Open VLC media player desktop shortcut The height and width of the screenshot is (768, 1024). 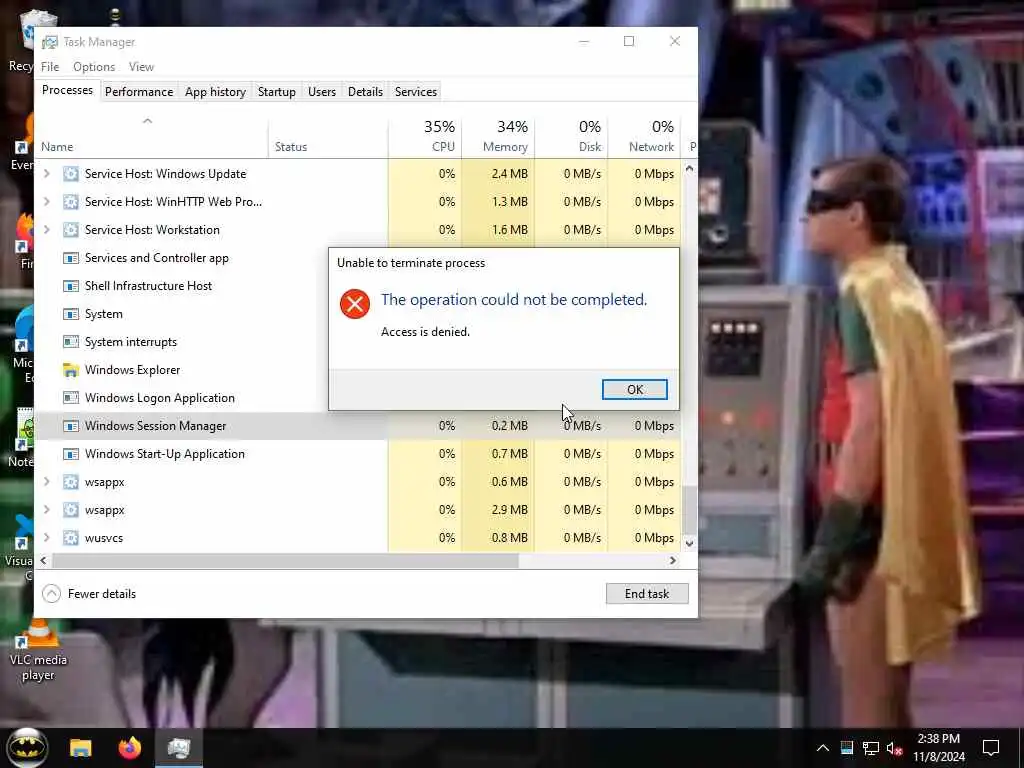coord(38,650)
